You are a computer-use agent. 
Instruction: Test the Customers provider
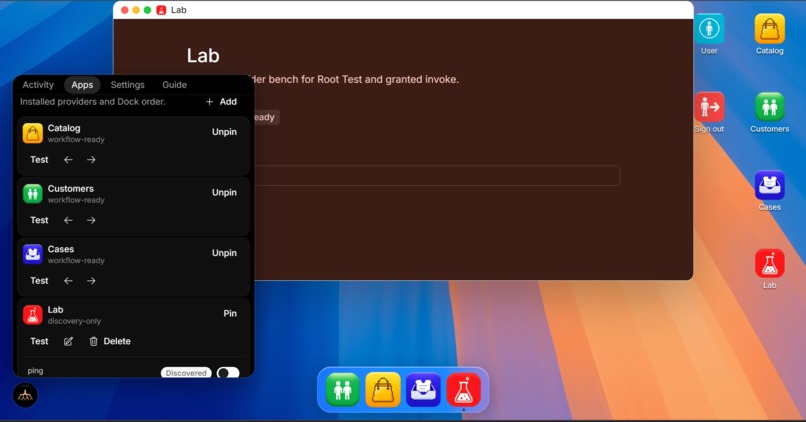coord(39,221)
